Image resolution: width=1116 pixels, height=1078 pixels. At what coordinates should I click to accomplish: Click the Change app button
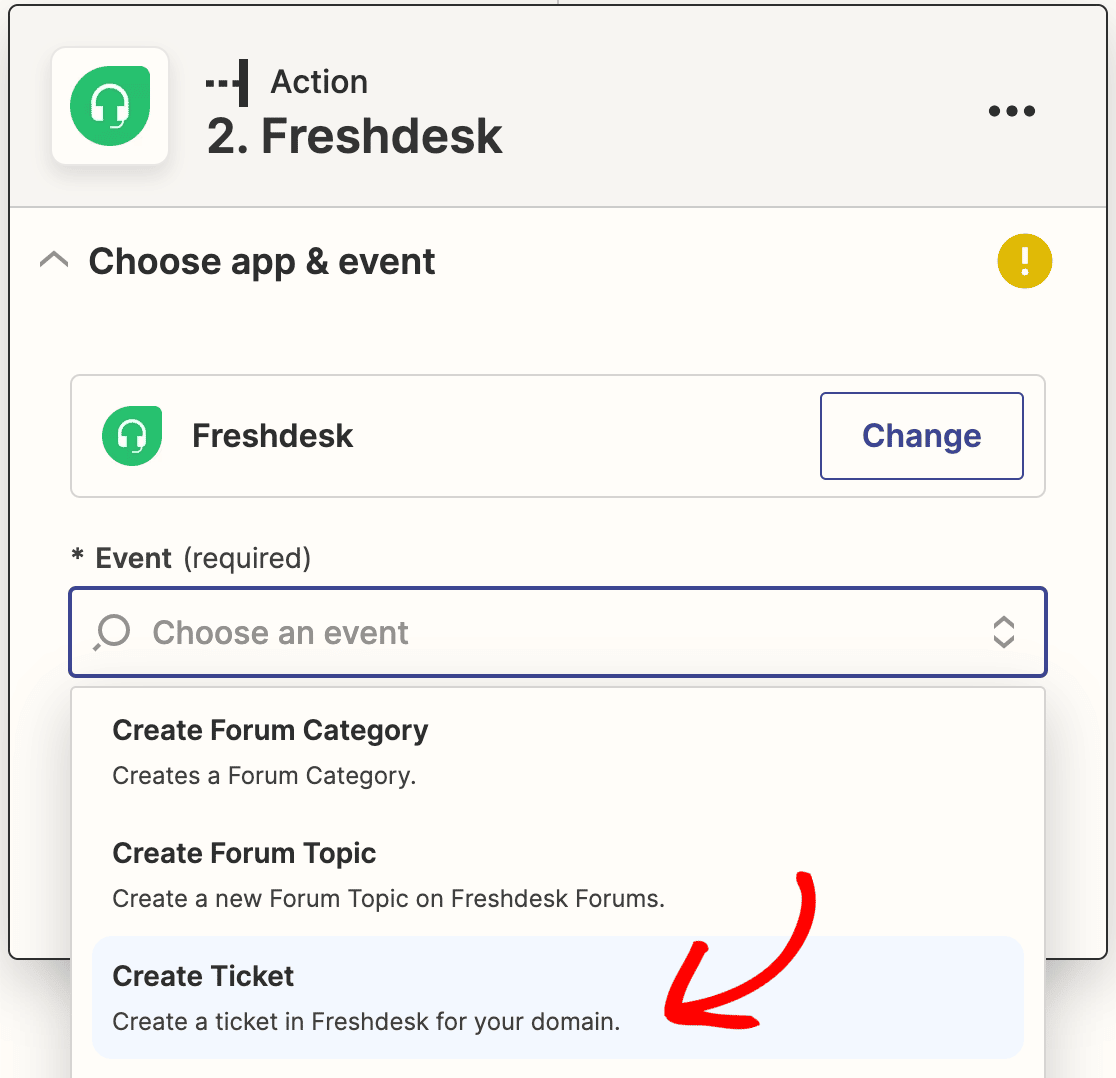[922, 435]
